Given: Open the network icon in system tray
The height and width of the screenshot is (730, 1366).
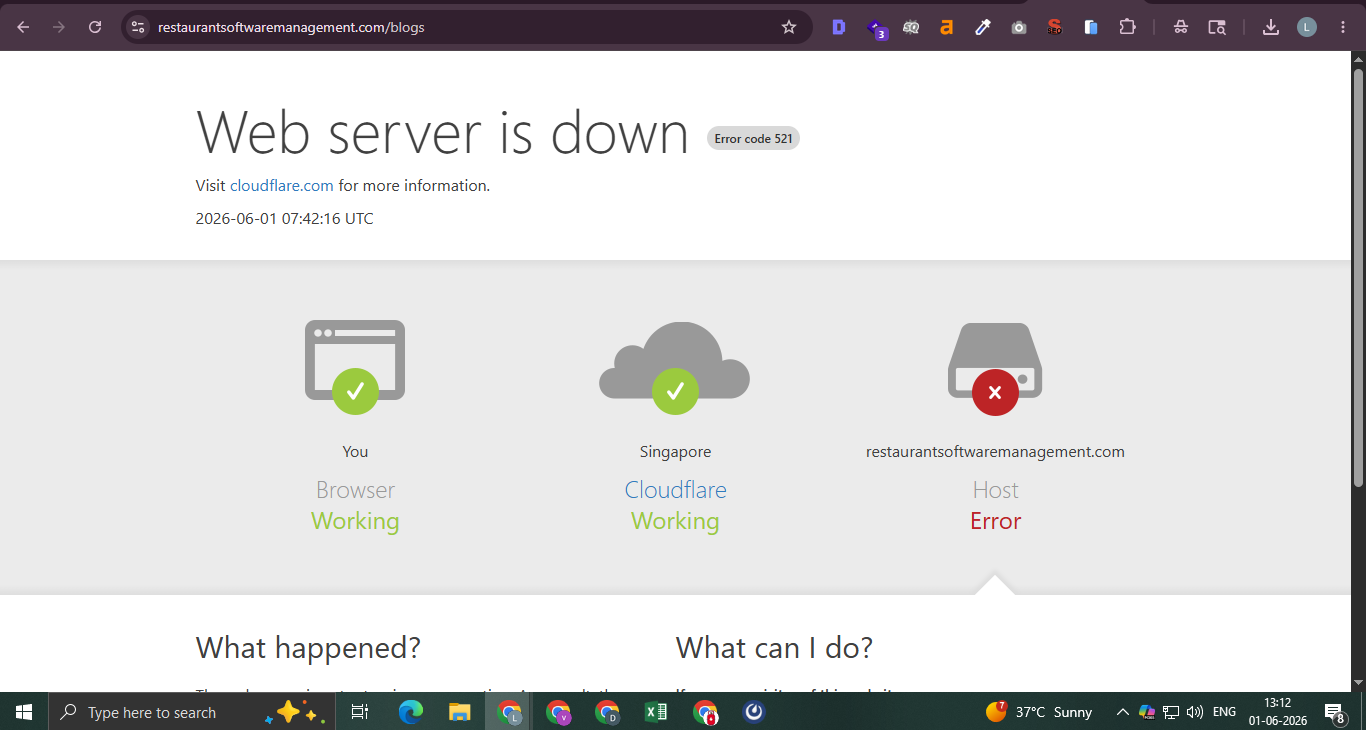Looking at the screenshot, I should (1171, 712).
